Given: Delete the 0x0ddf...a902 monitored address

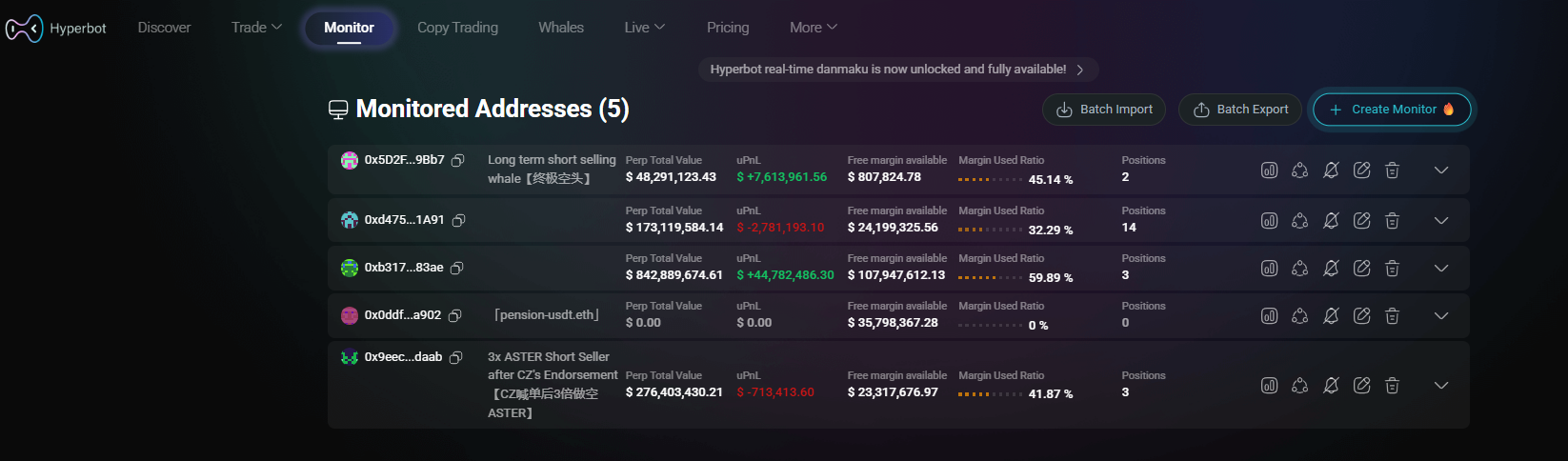Looking at the screenshot, I should 1392,316.
